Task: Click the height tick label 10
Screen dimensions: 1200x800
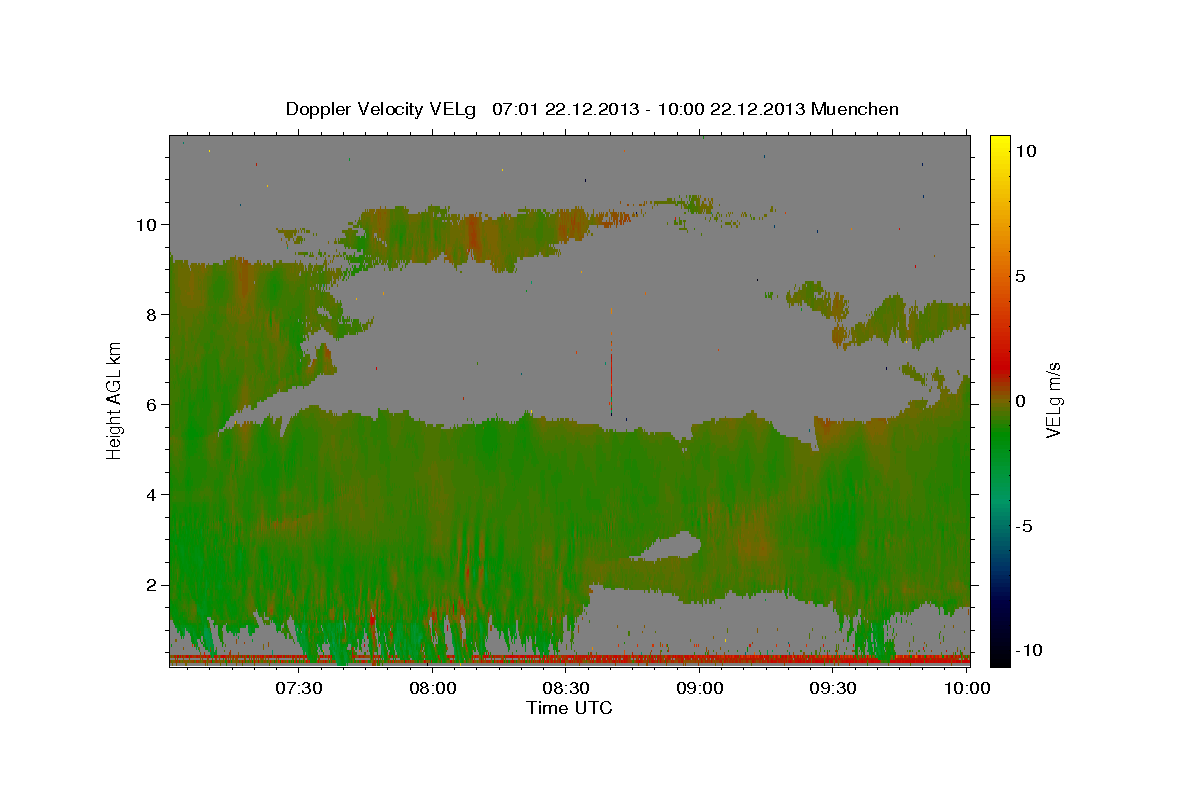Action: click(146, 224)
